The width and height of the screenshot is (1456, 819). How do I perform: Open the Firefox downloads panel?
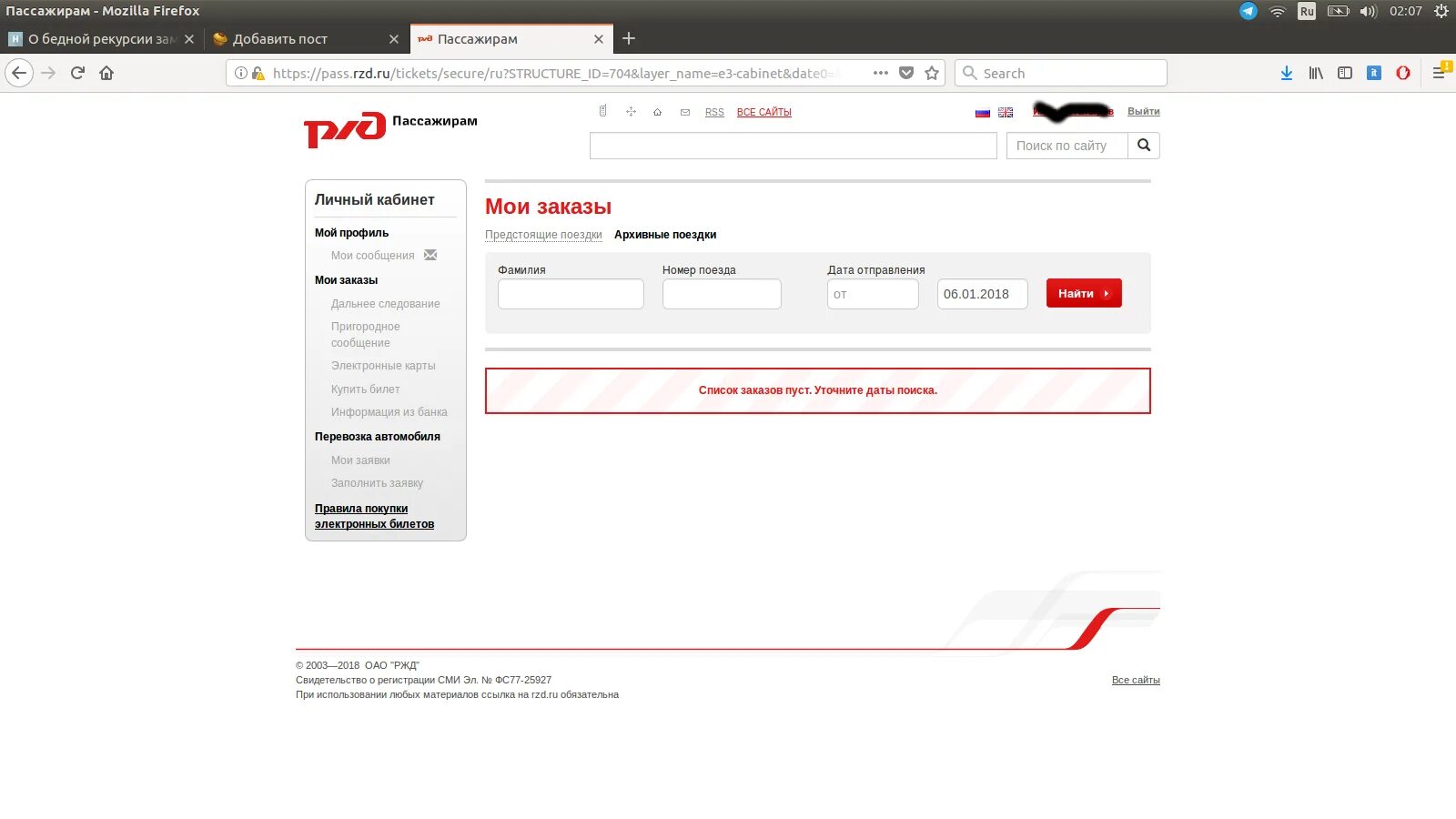(1287, 73)
